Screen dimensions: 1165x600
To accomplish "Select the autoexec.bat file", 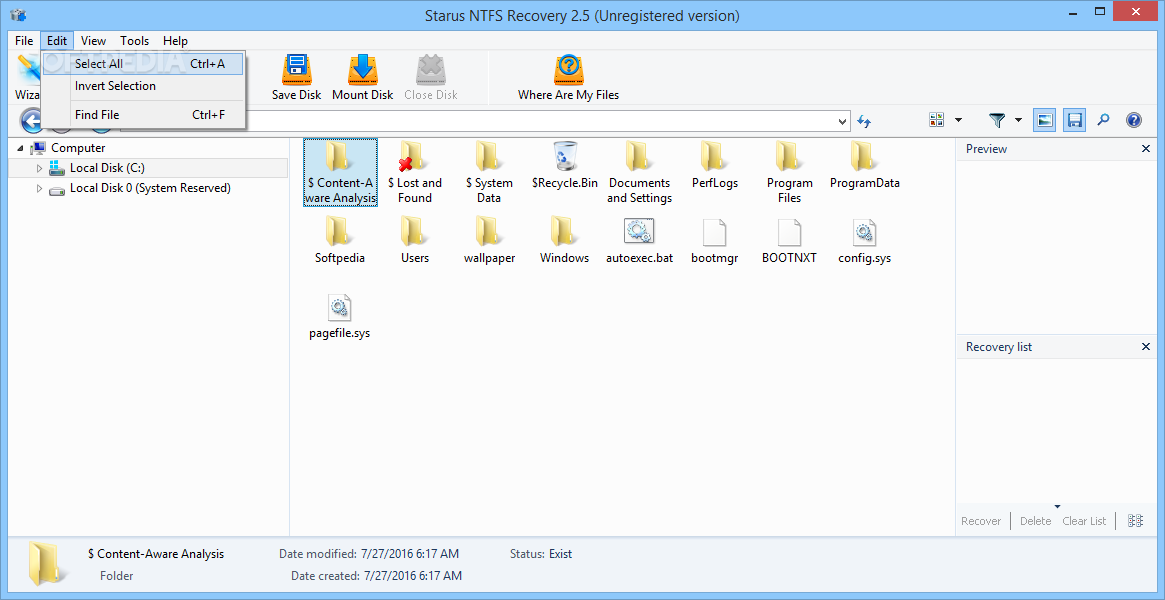I will pyautogui.click(x=639, y=241).
